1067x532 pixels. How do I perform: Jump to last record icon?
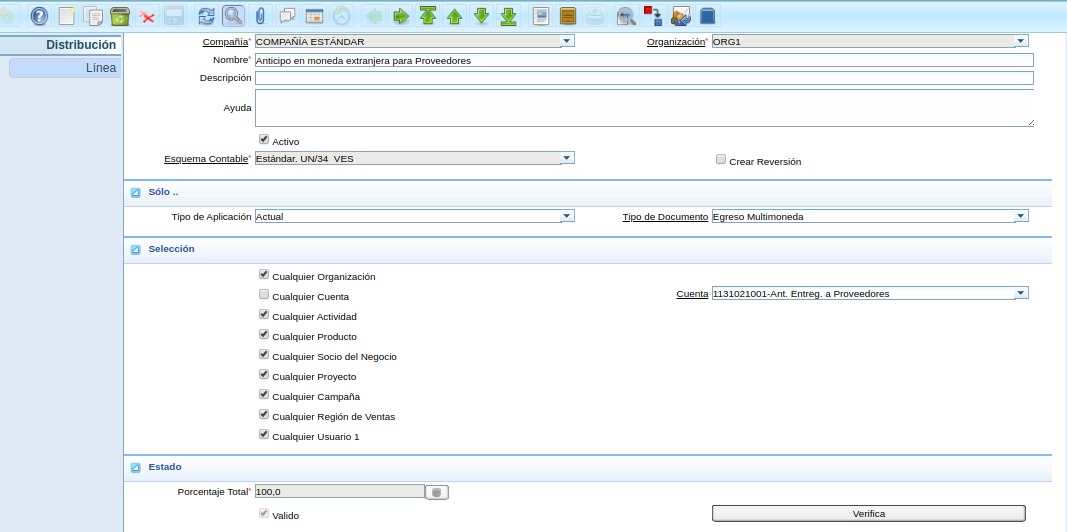point(508,15)
